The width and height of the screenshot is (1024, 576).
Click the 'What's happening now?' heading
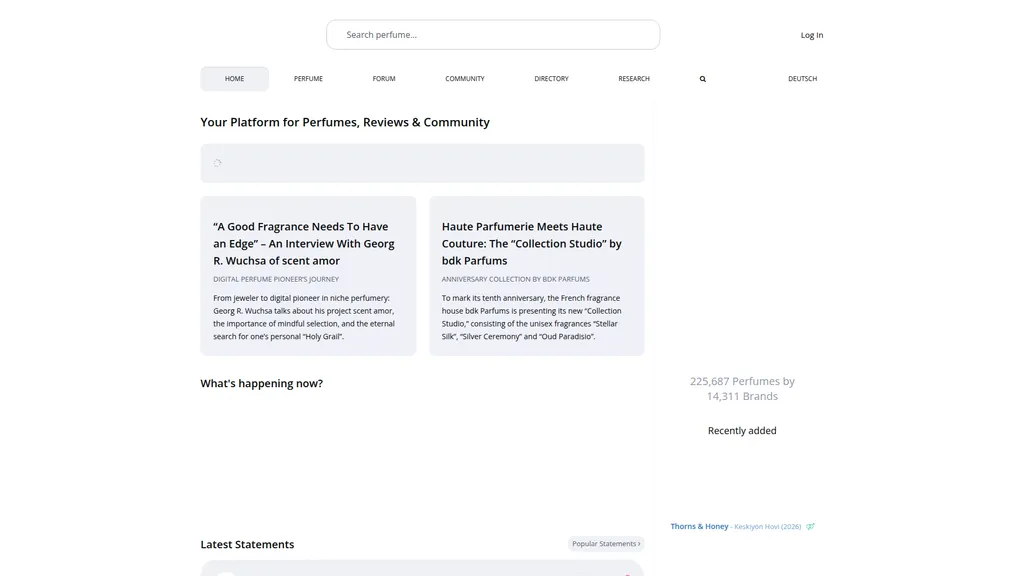click(261, 383)
